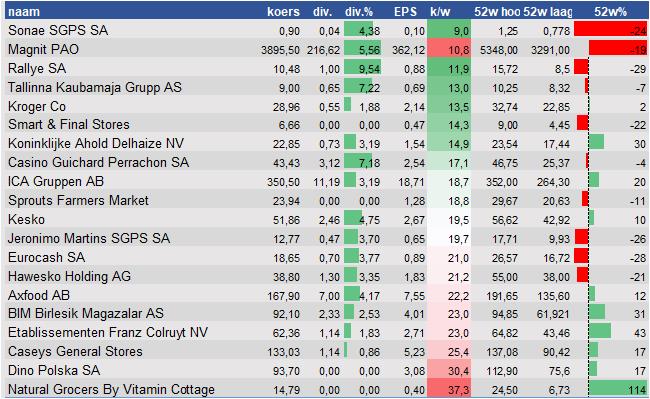This screenshot has width=650, height=399.
Task: Select the green 52w% bar showing 114
Action: pos(618,389)
